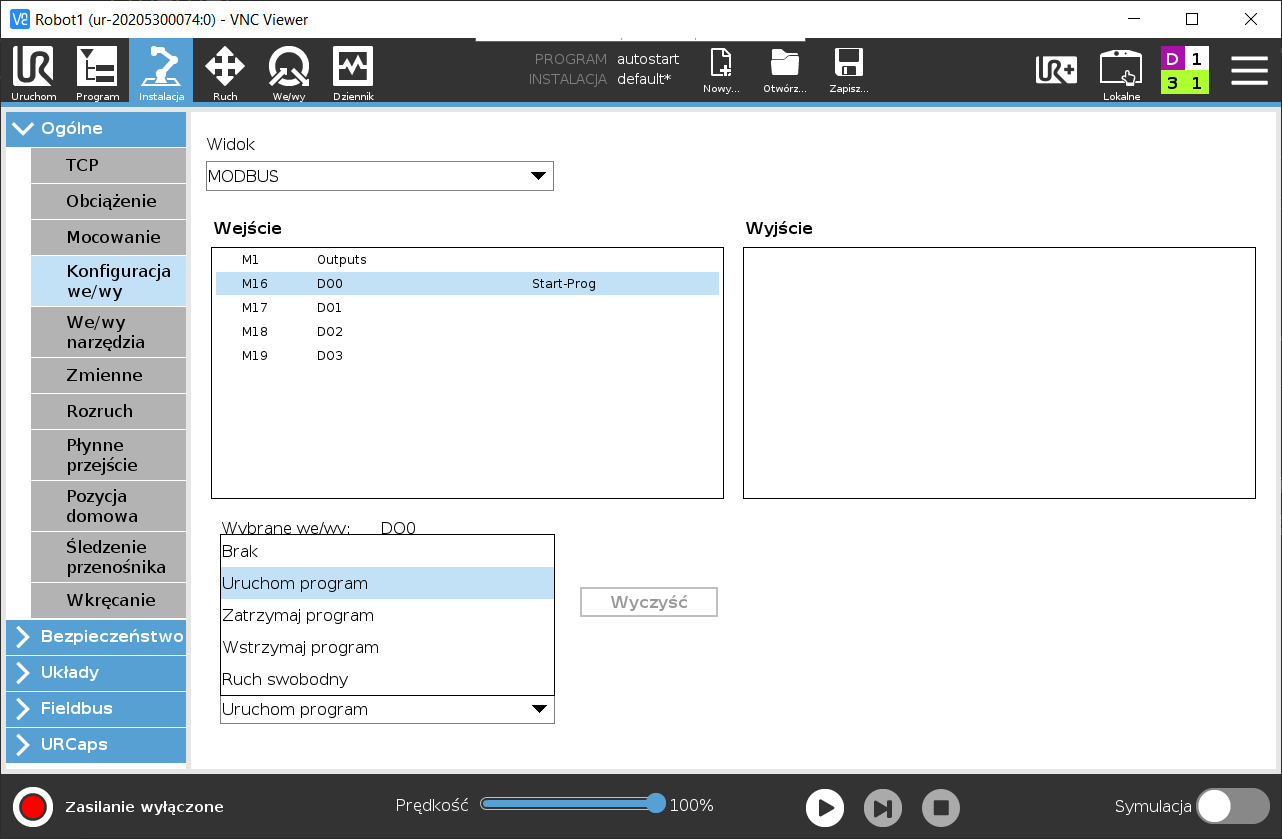Open the UR+ URCaps icon
The height and width of the screenshot is (839, 1282).
pos(1056,70)
